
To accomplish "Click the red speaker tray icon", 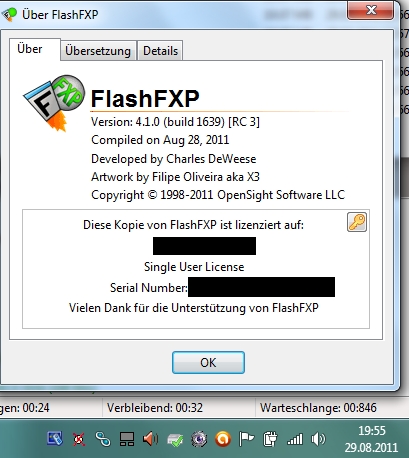I will point(151,439).
